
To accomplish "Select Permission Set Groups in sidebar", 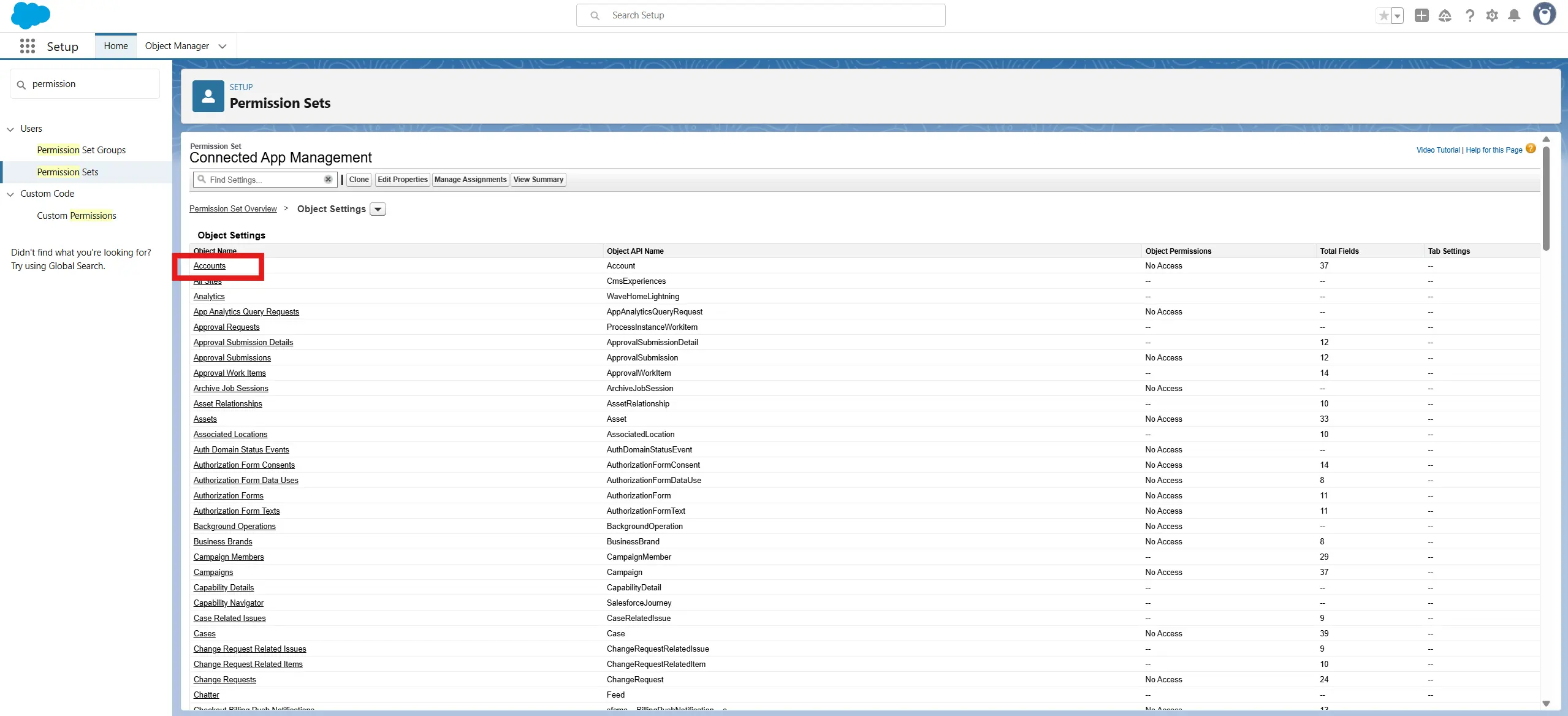I will tap(81, 150).
